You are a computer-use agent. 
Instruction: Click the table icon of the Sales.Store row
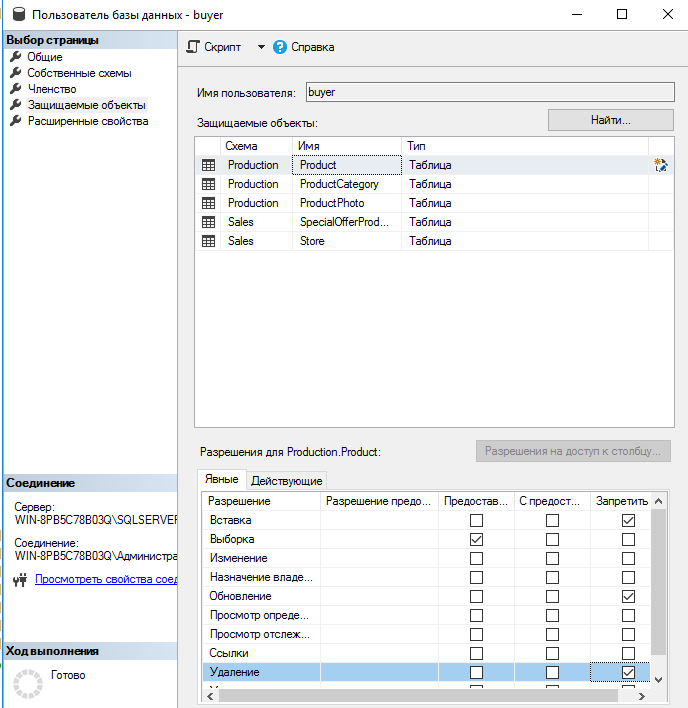pos(208,241)
